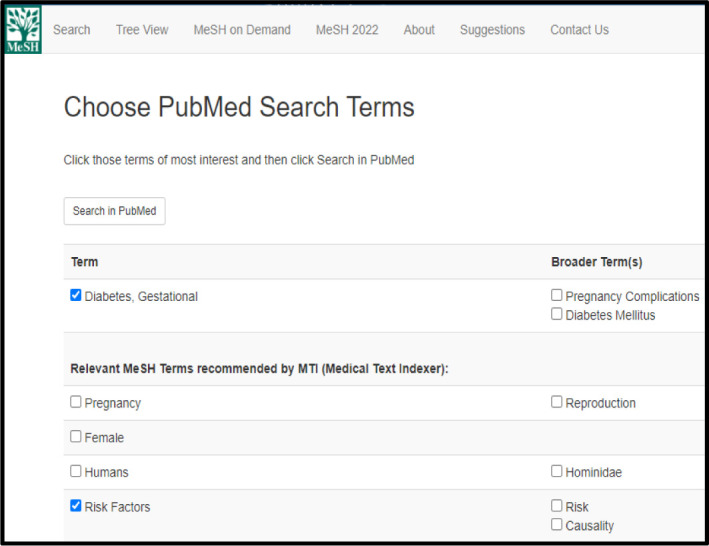Check the Hominidae broader term
Viewport: 709px width, 546px height.
tap(557, 471)
